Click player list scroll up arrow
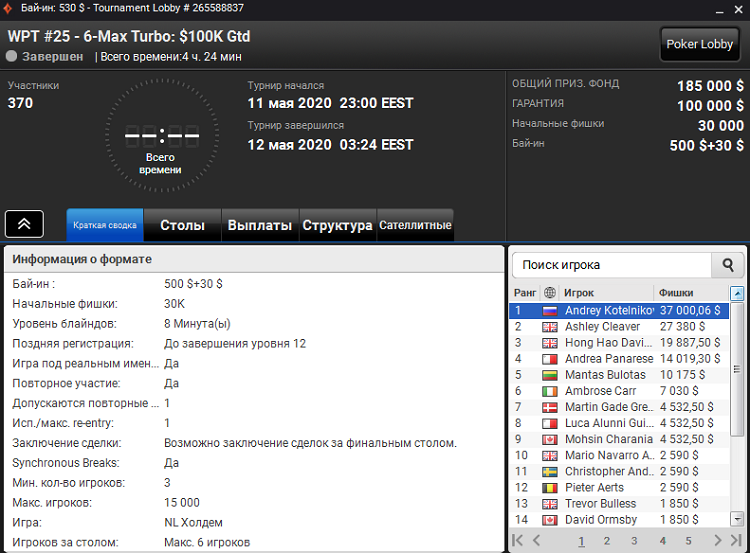750x553 pixels. (737, 293)
